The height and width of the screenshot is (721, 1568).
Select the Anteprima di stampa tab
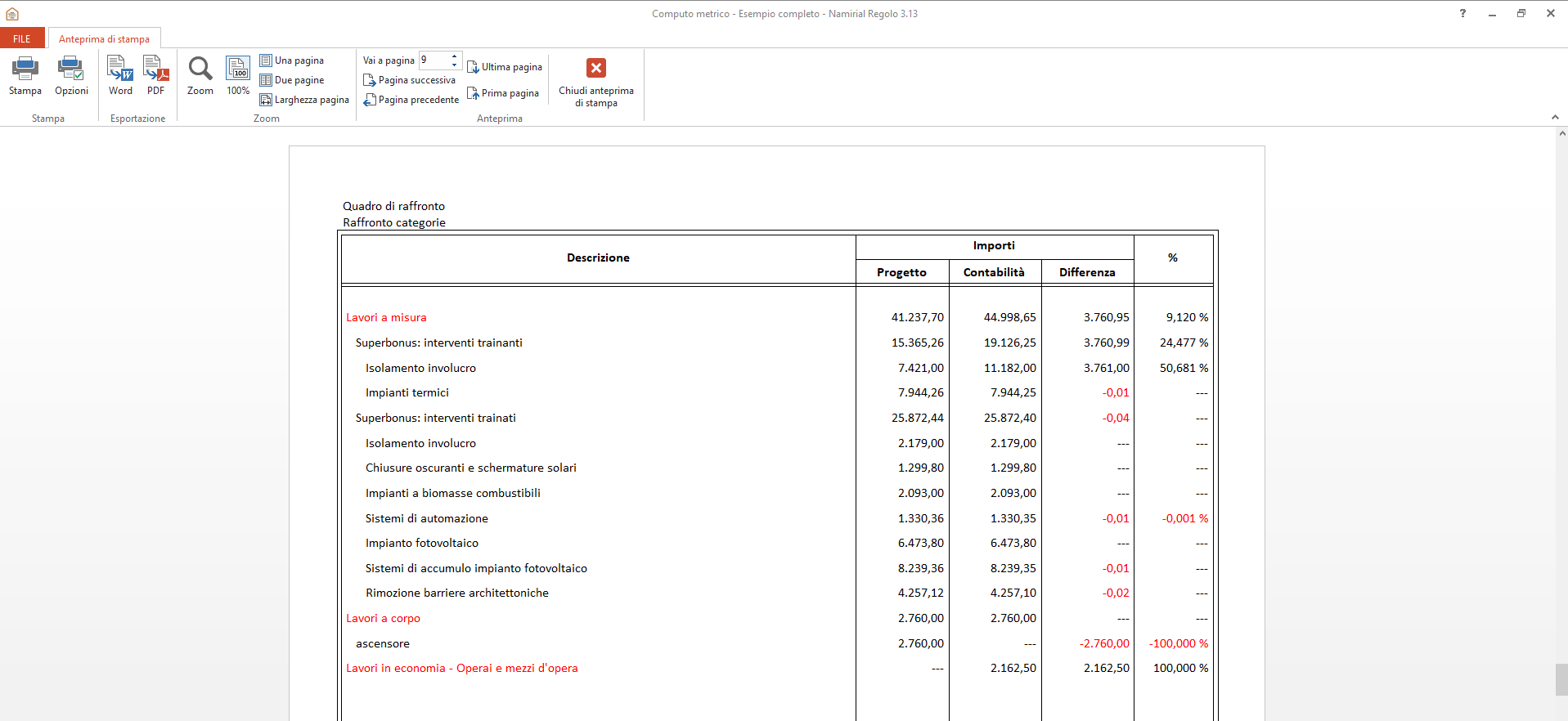tap(104, 38)
